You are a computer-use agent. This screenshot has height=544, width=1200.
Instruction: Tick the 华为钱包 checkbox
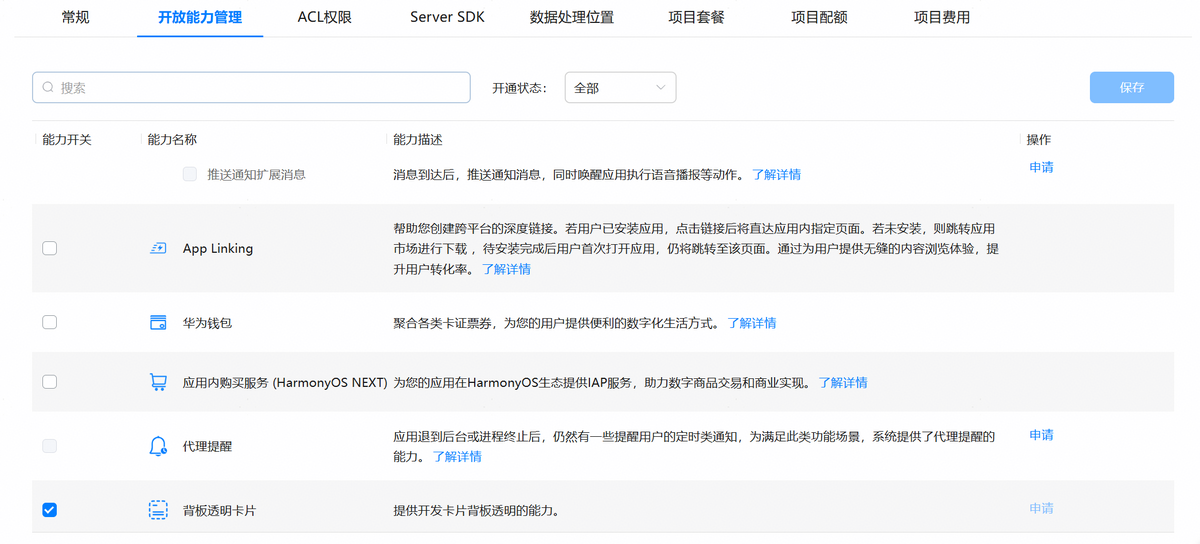coord(50,322)
